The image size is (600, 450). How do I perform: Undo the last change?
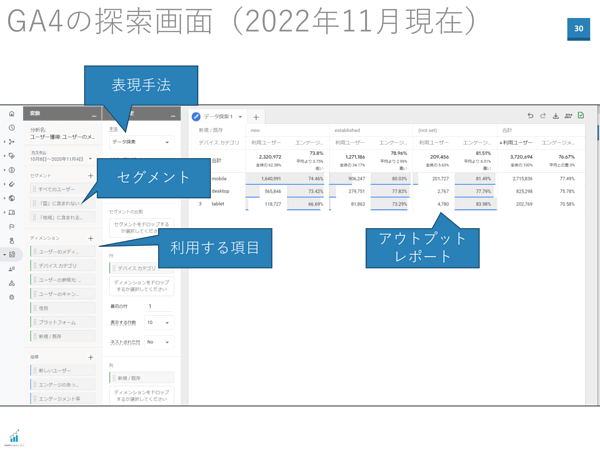tap(530, 116)
